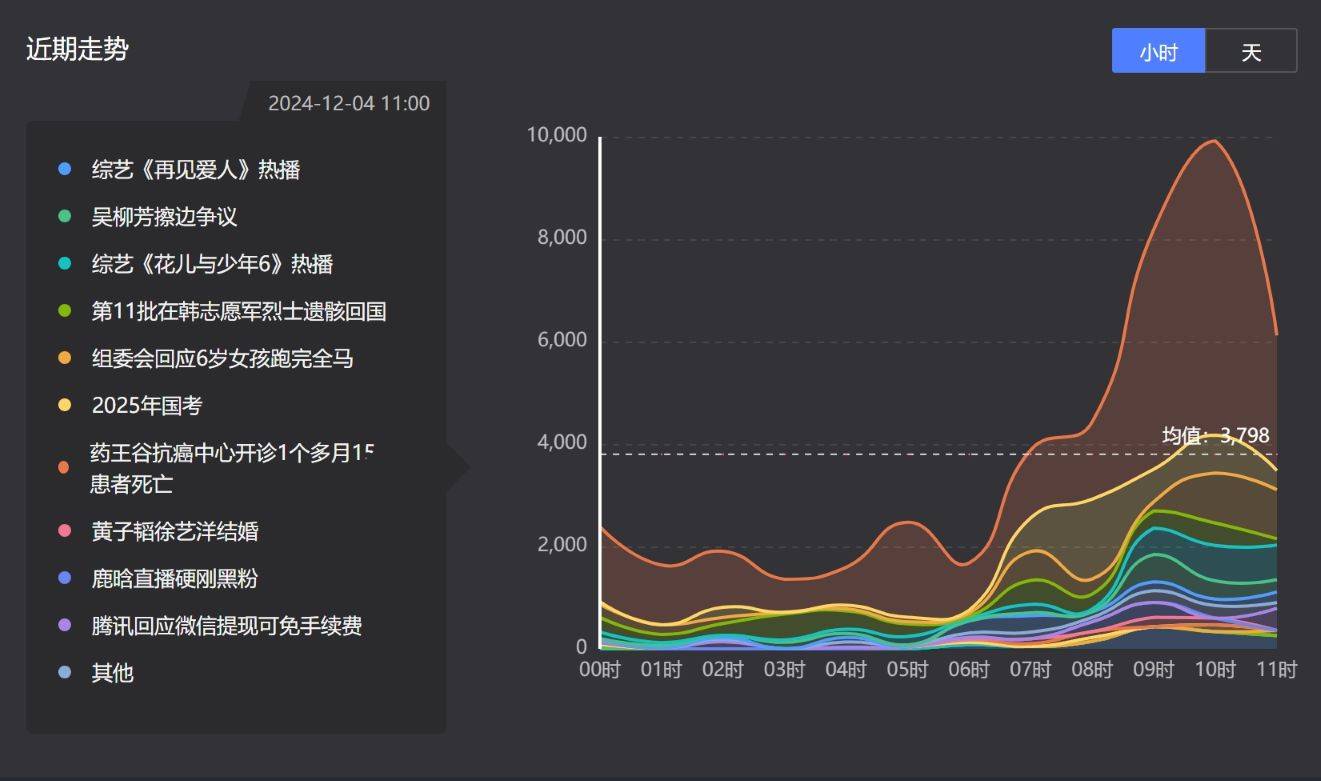Select legend item 药王谷抗癌中心开诊
The image size is (1321, 781).
click(x=232, y=468)
